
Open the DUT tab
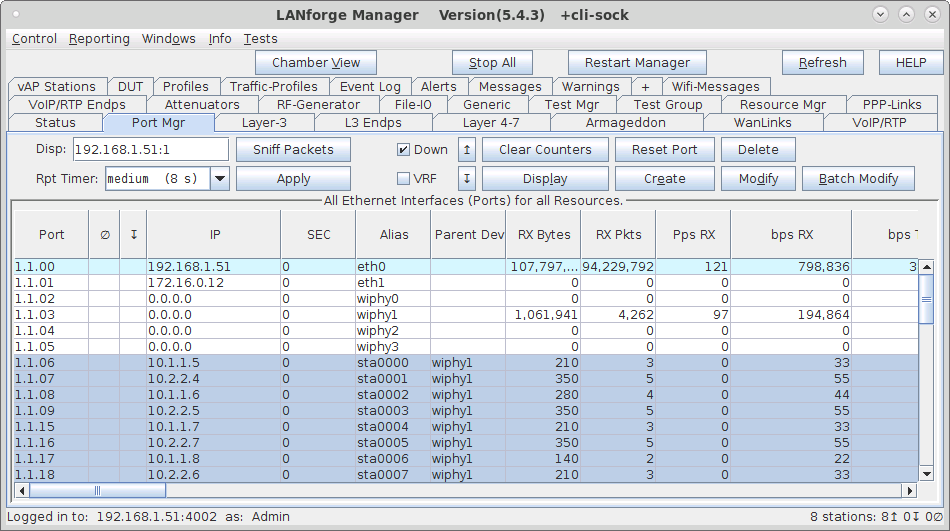[x=130, y=87]
